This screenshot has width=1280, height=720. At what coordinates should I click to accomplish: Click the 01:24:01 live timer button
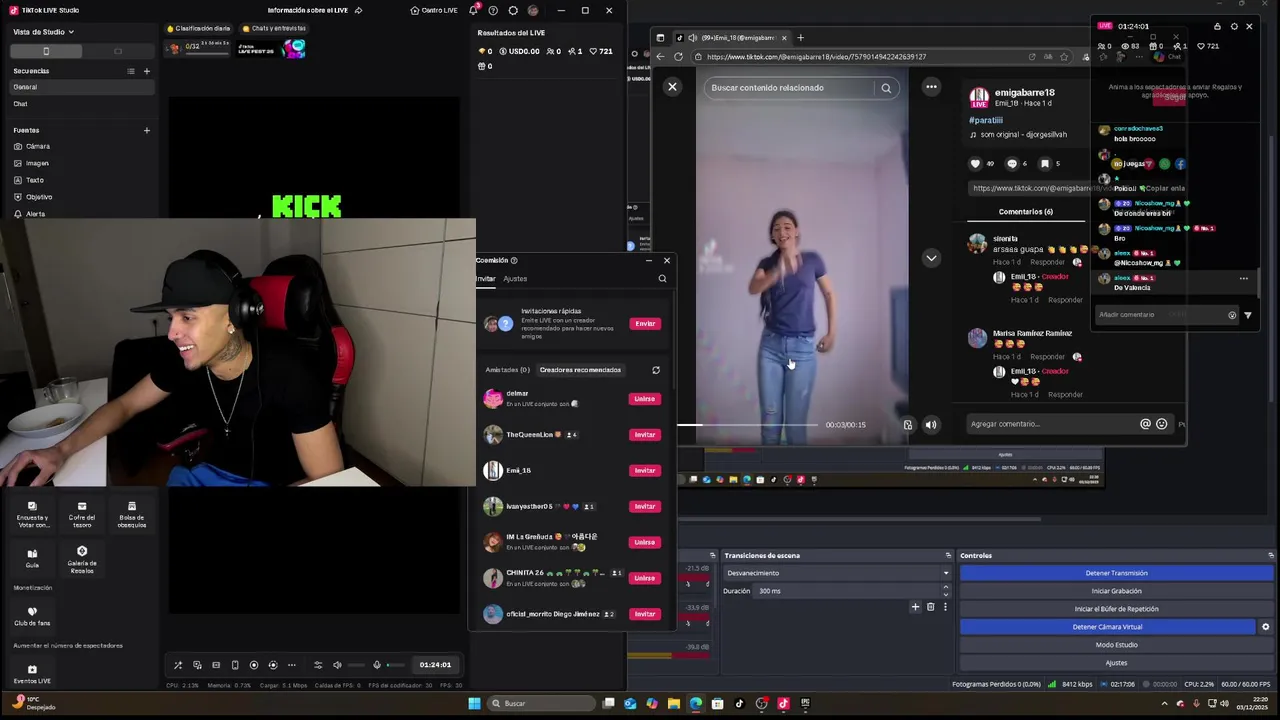[435, 665]
